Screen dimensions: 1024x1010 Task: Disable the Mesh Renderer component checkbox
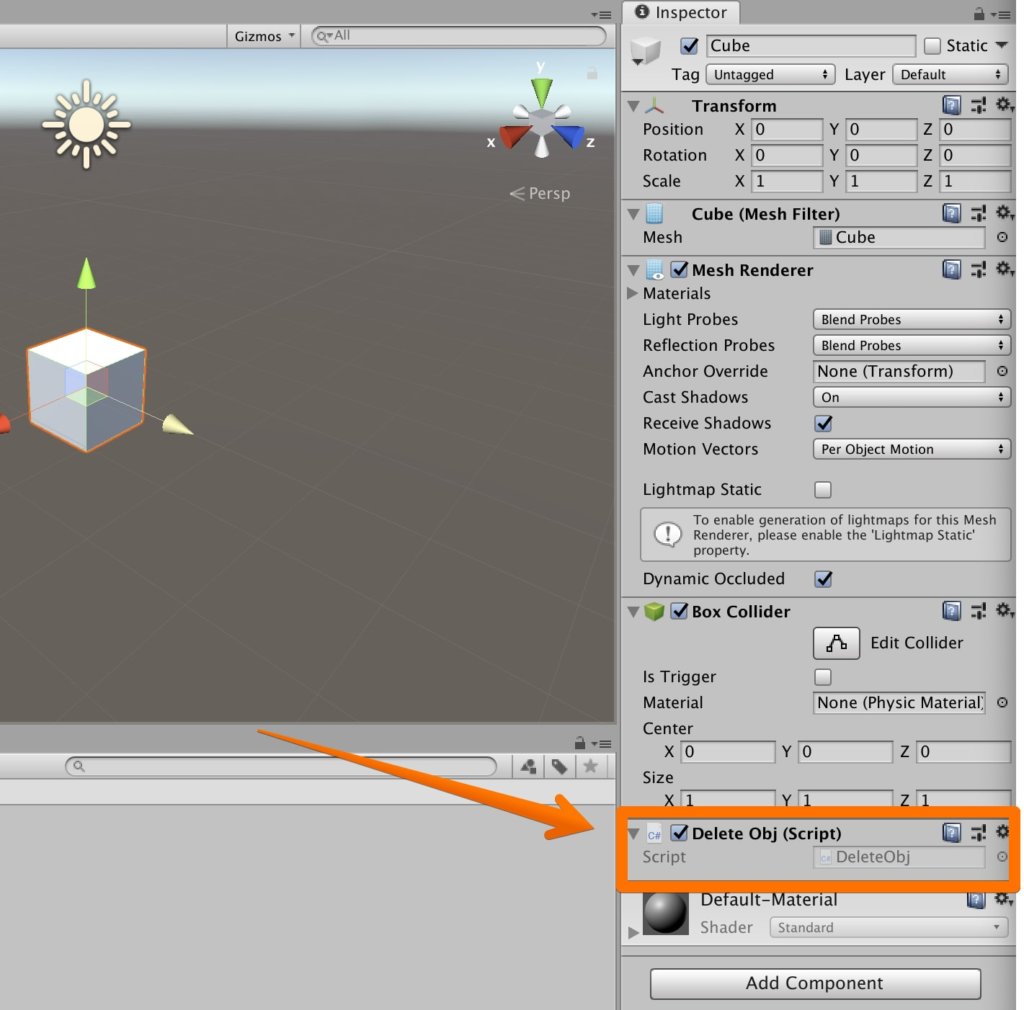681,269
